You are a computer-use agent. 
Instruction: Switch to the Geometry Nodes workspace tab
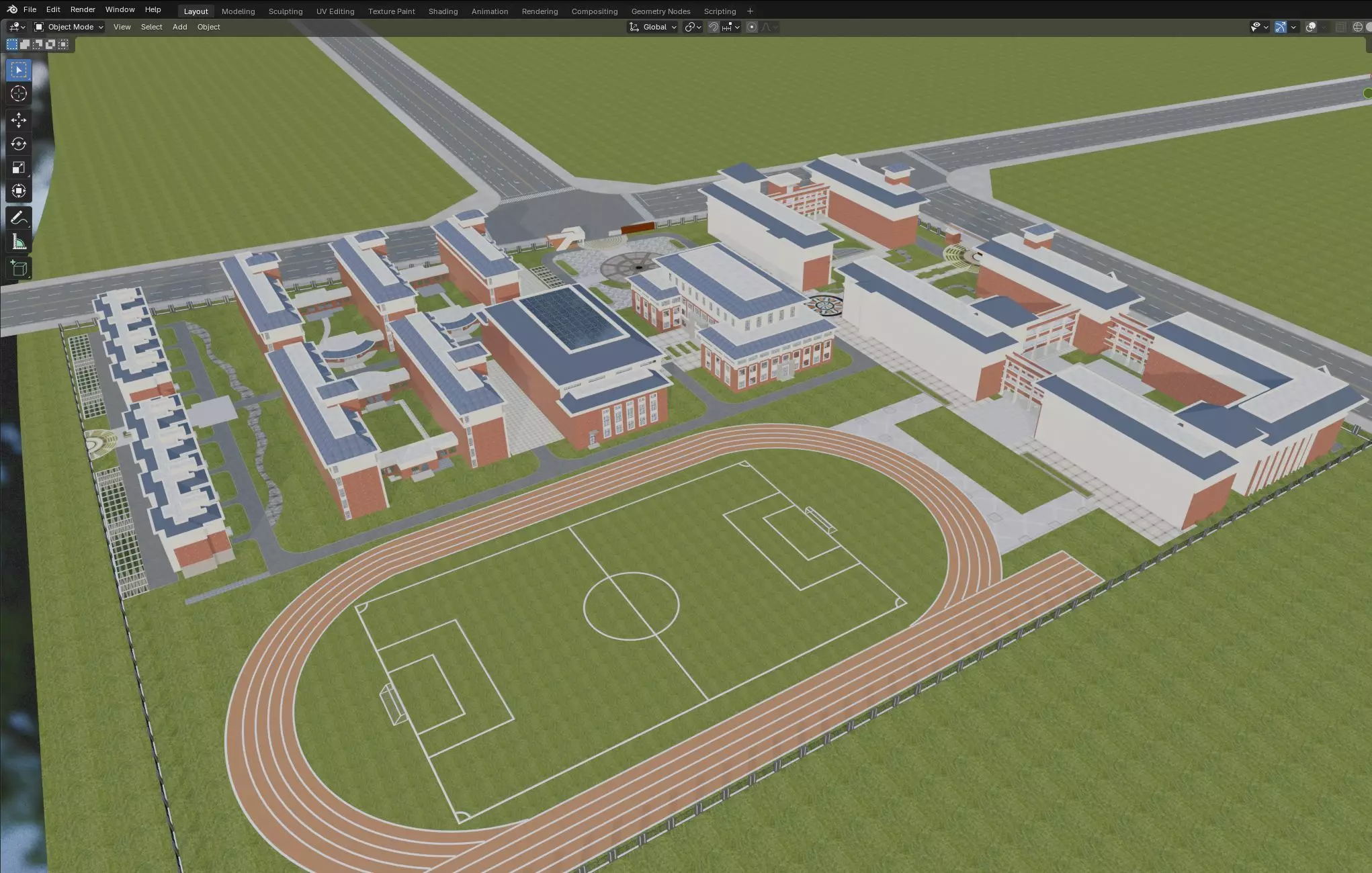click(660, 11)
